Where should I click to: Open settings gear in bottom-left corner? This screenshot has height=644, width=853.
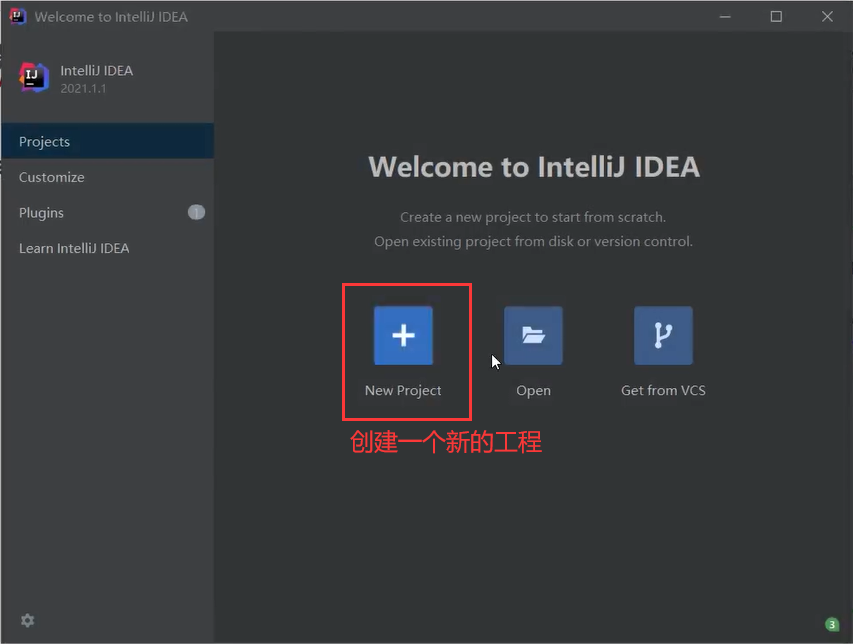pyautogui.click(x=27, y=620)
